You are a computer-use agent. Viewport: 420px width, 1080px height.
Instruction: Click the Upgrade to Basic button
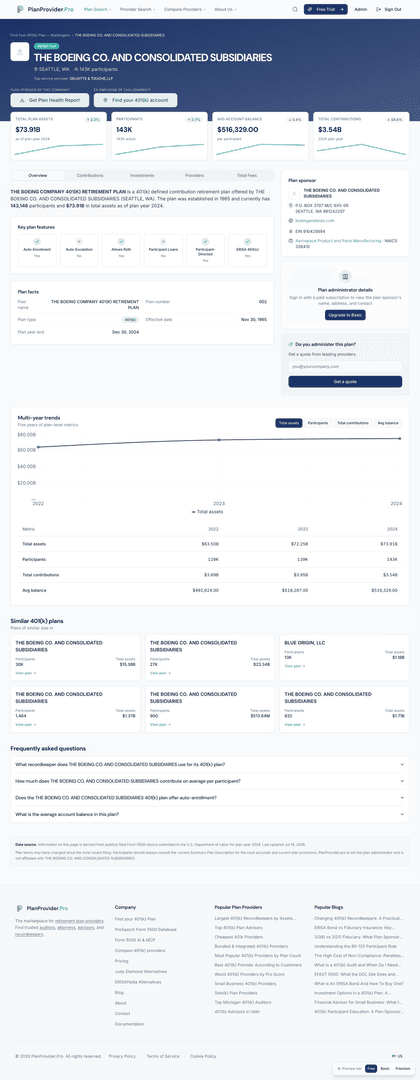(345, 315)
